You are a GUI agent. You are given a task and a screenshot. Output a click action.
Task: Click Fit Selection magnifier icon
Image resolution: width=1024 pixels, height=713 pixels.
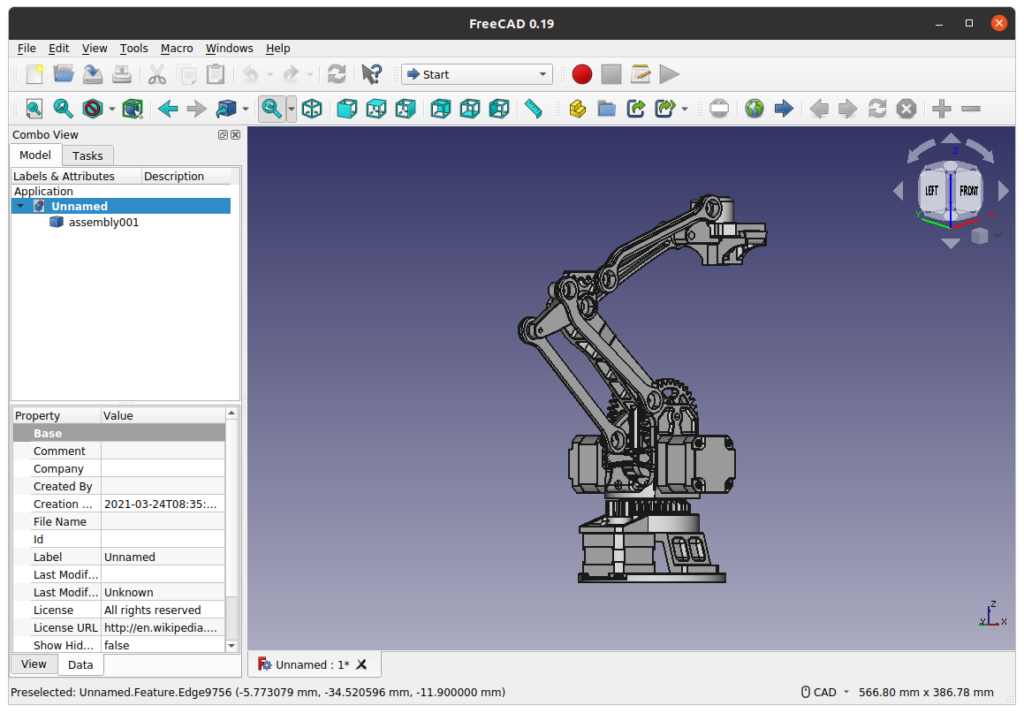pyautogui.click(x=63, y=108)
